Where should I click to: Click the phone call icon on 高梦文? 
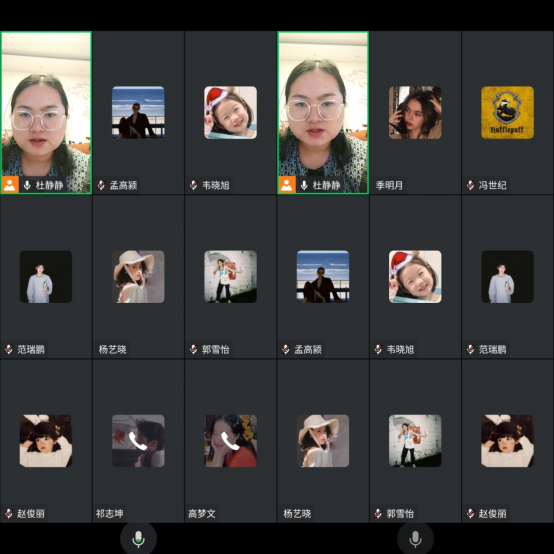point(230,441)
